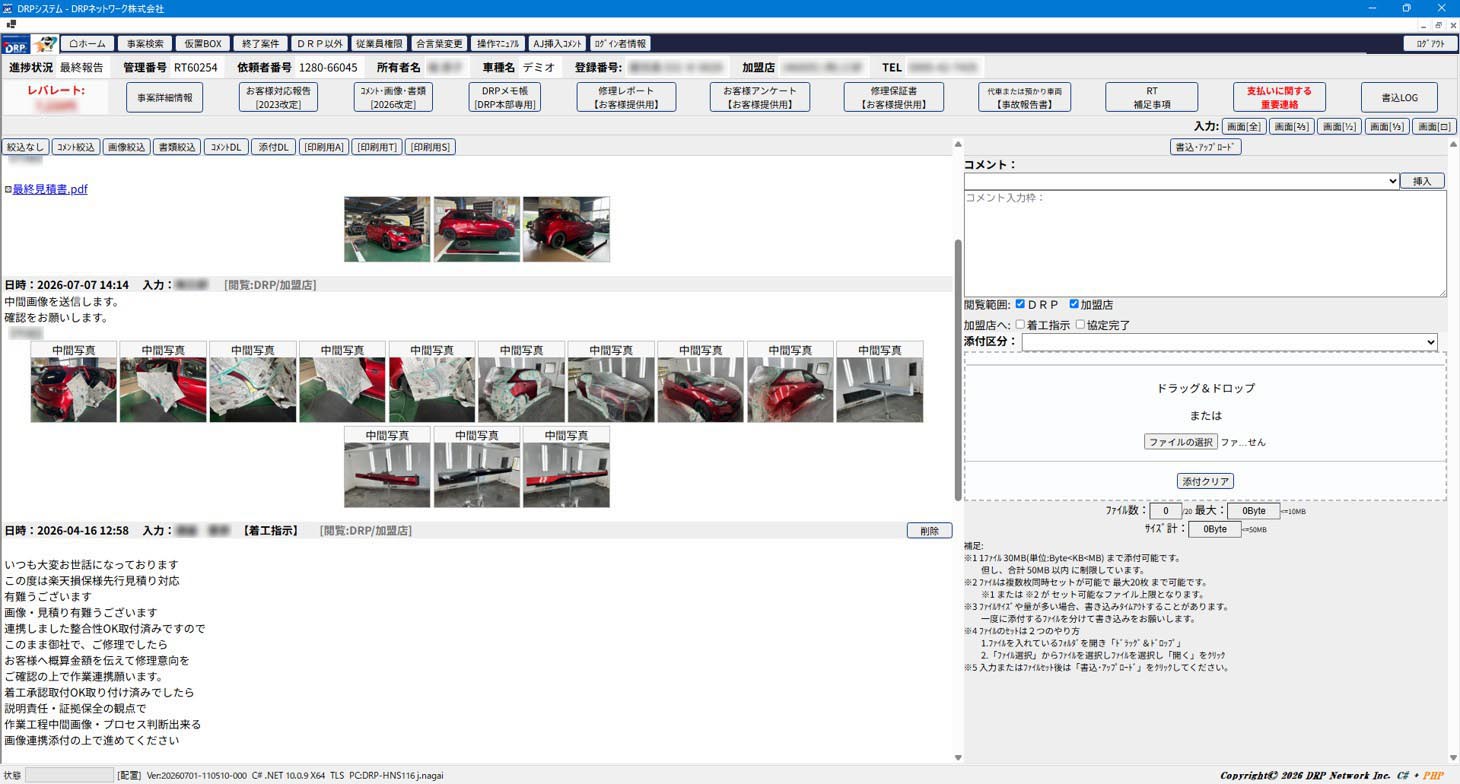Open the first red car photo under 最終見積書.pdf
1460x784 pixels.
coord(387,229)
